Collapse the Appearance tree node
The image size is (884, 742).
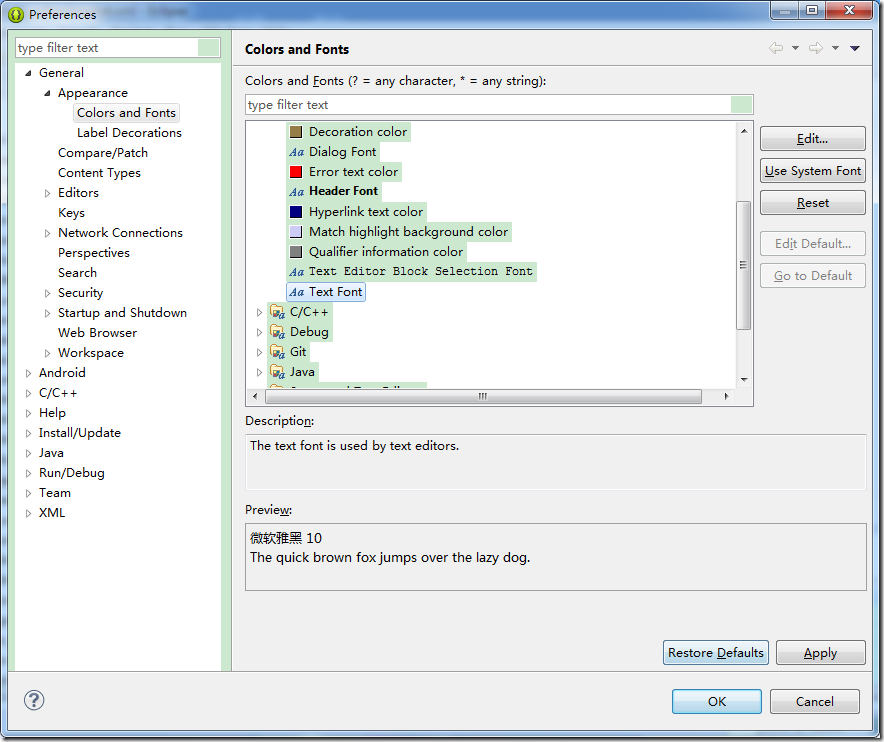(47, 93)
